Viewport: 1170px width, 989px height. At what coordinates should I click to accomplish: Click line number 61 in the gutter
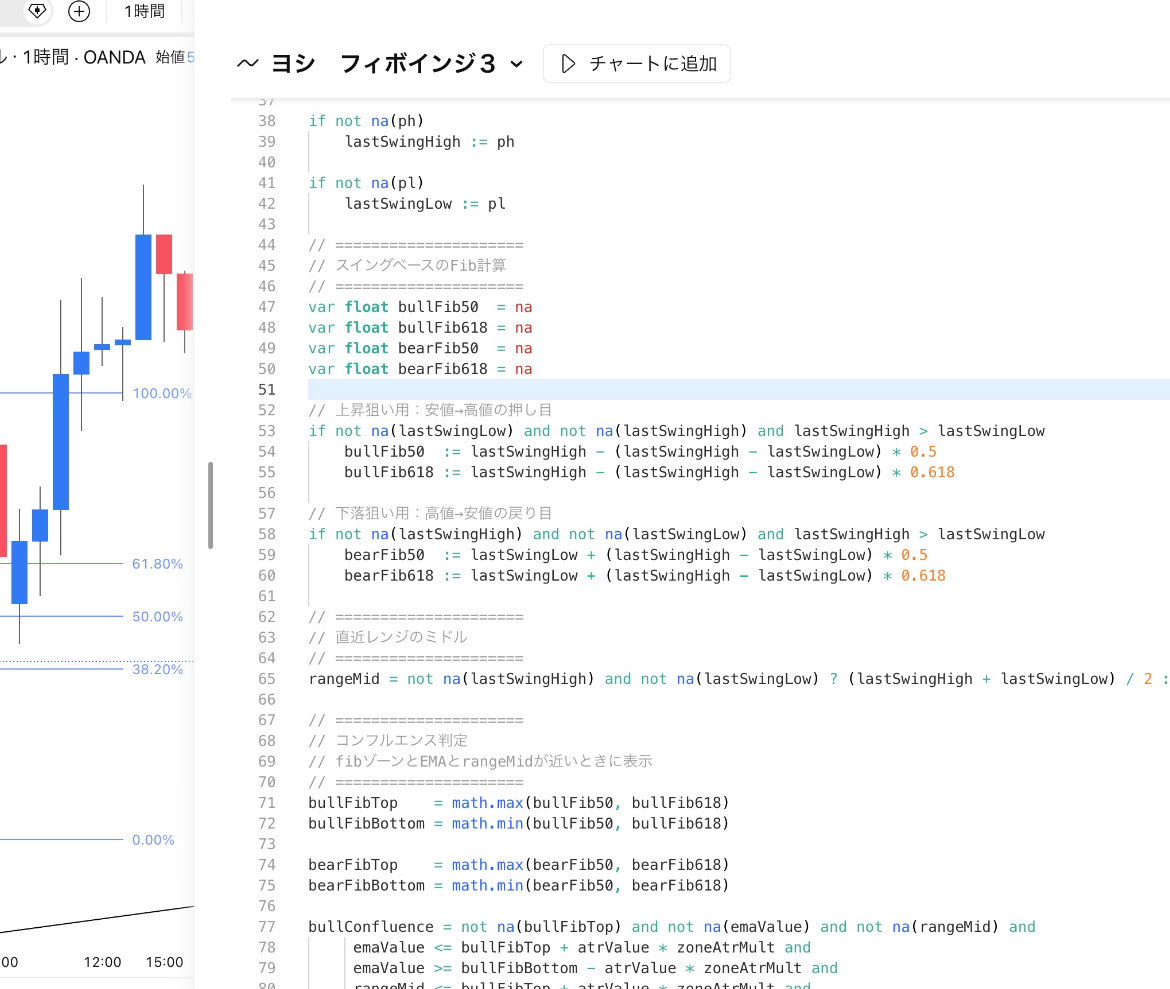[267, 596]
